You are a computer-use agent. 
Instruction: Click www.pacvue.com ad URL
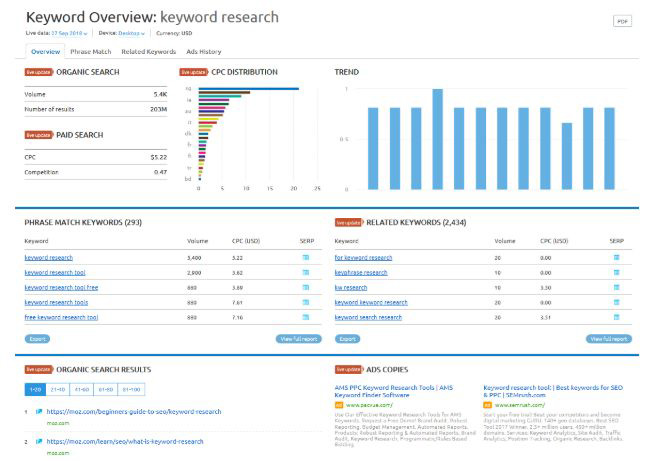point(369,405)
